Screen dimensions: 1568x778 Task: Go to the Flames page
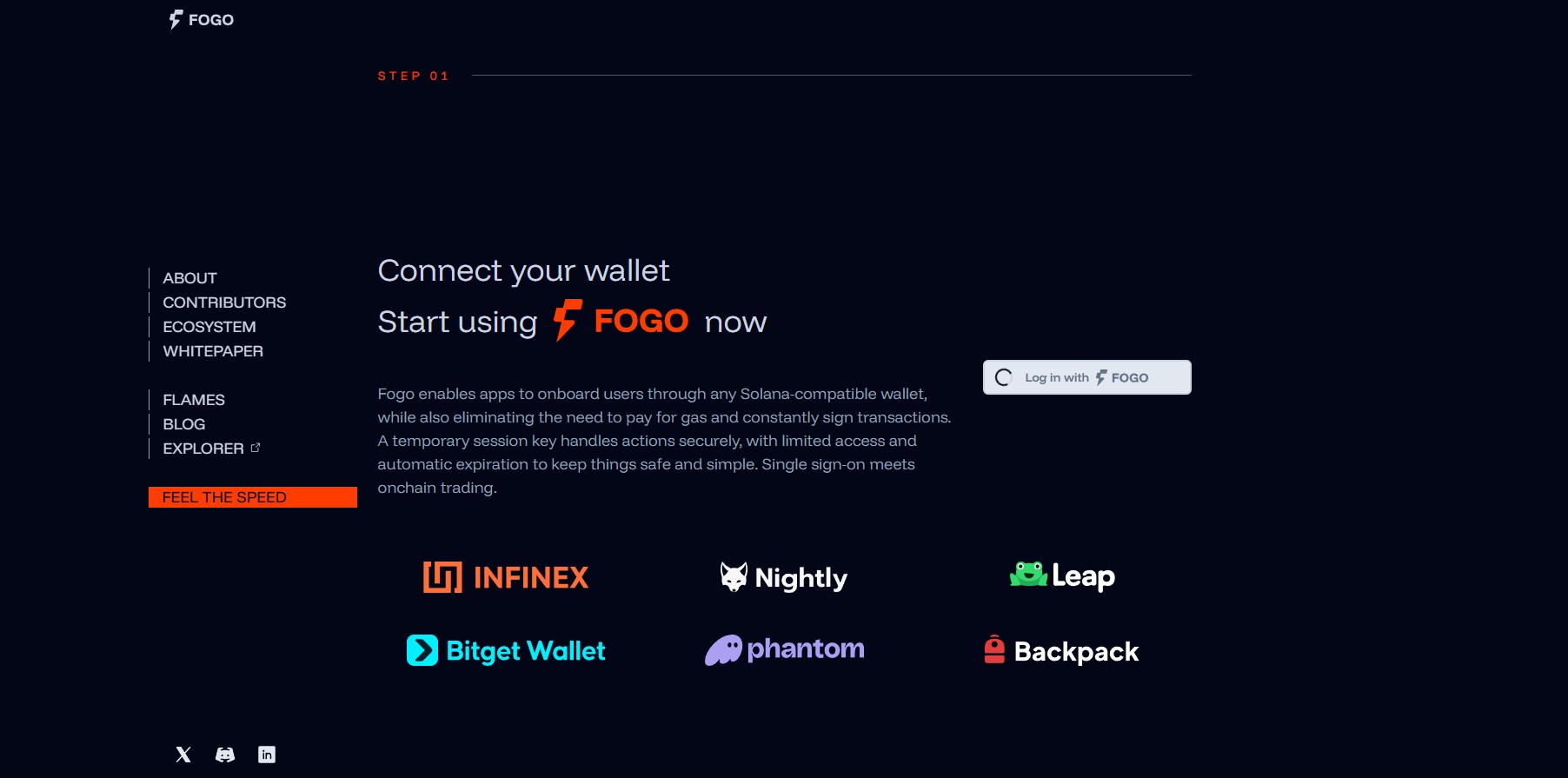pos(194,400)
